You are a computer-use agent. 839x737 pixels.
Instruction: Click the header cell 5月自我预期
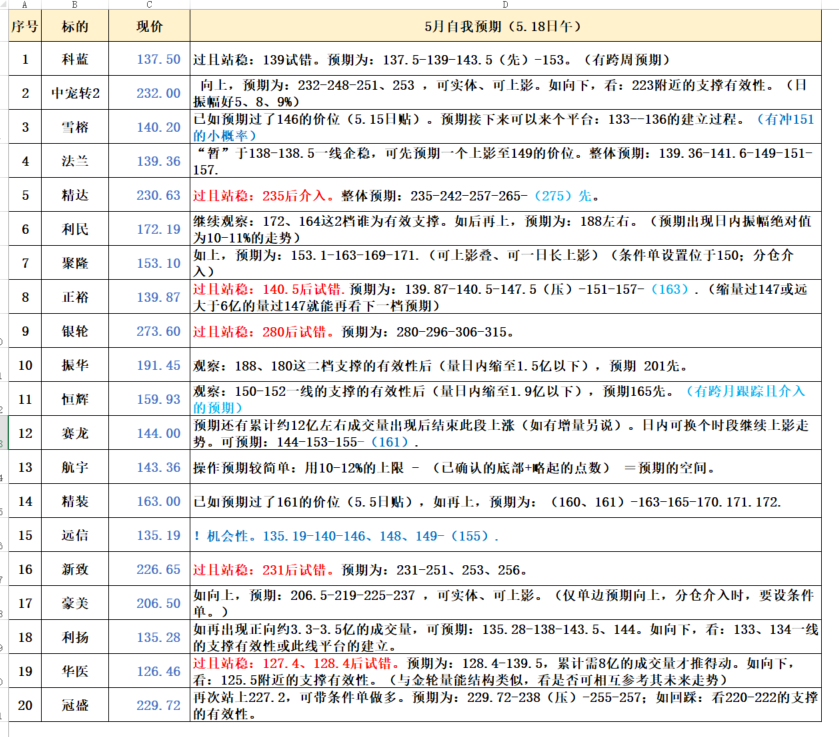coord(506,26)
